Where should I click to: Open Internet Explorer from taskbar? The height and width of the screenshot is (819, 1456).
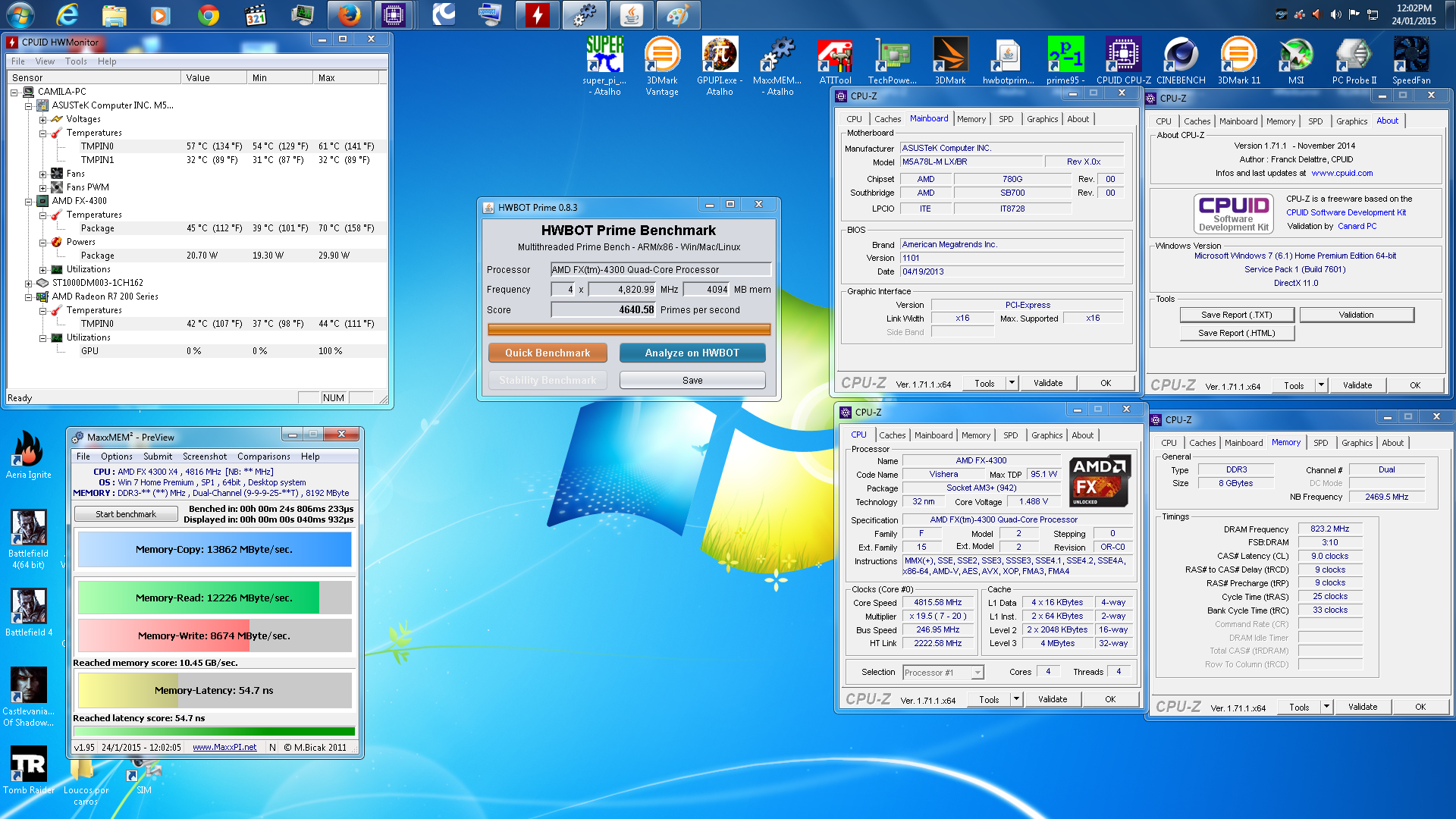coord(67,14)
